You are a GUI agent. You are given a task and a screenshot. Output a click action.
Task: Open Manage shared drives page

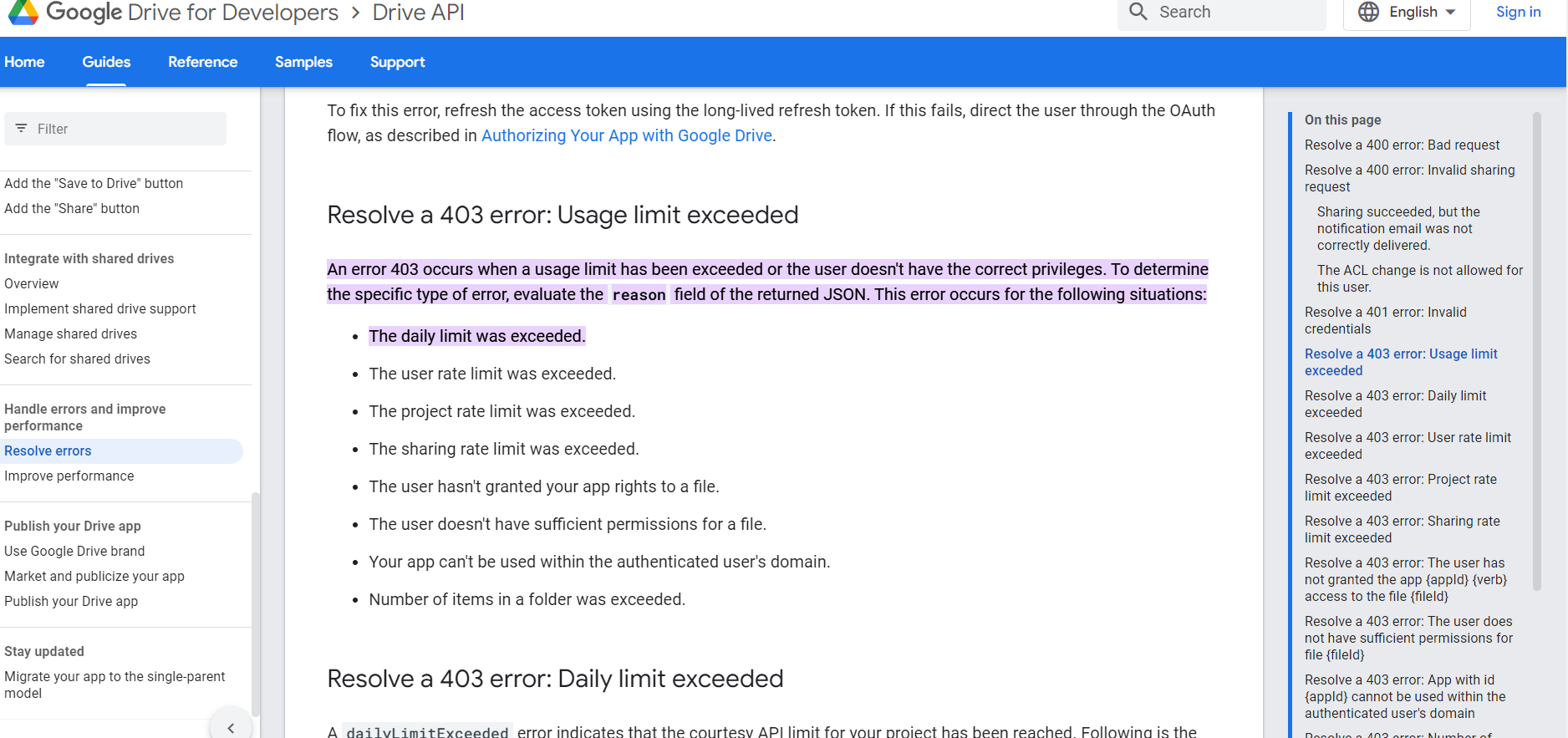click(71, 333)
